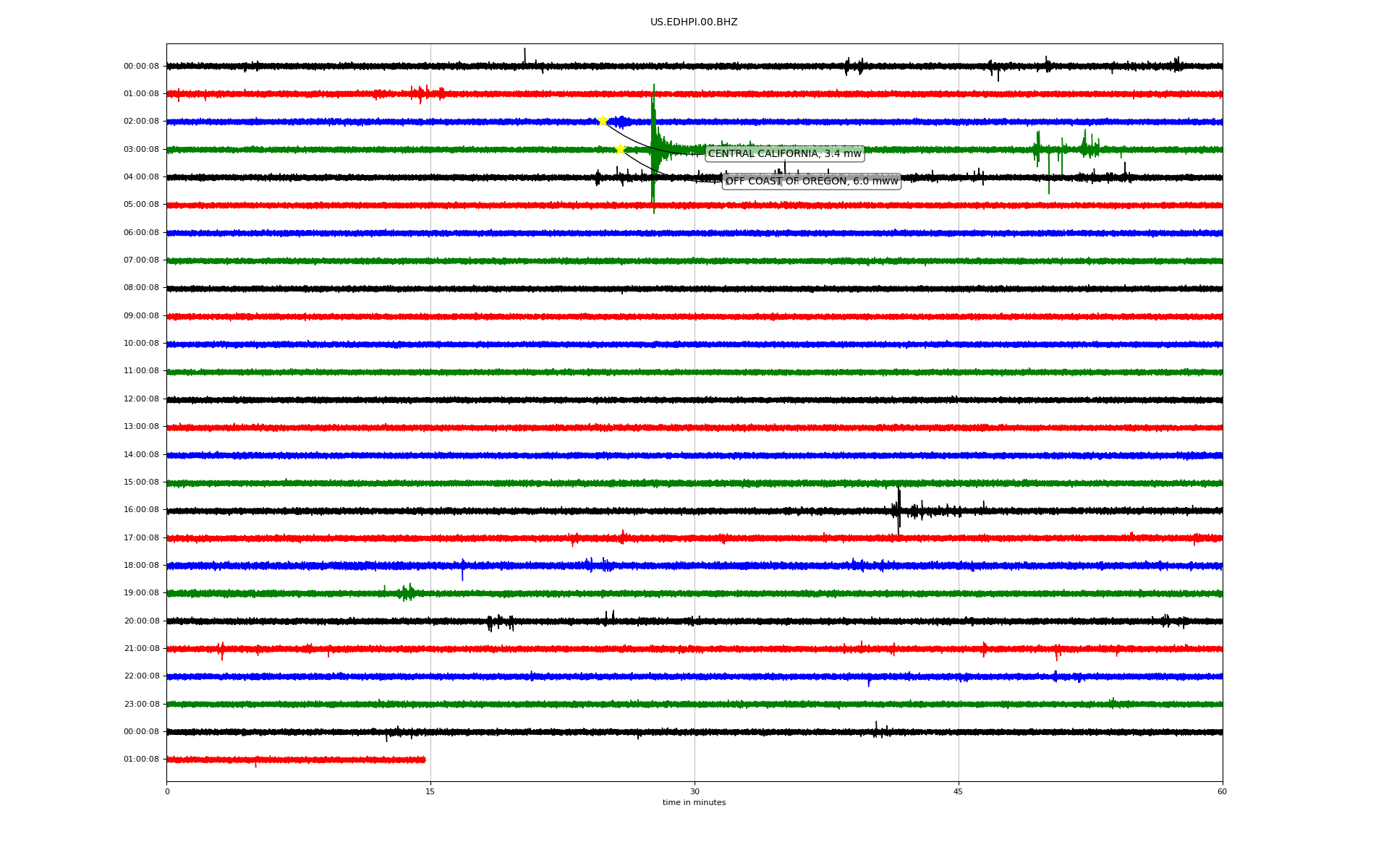Click the 19:00:08 row time label
The width and height of the screenshot is (1389, 868).
141,593
